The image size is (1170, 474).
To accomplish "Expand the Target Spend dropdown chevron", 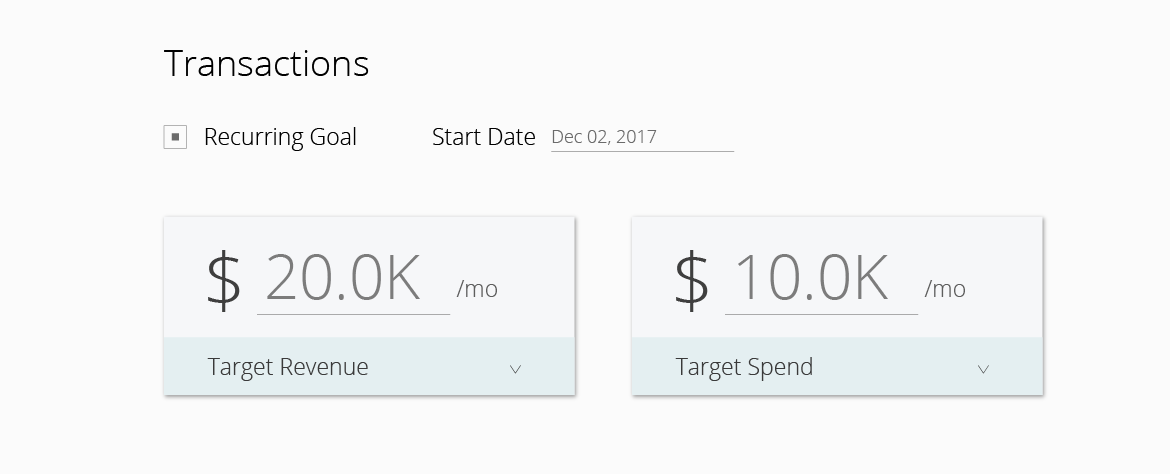I will [983, 369].
